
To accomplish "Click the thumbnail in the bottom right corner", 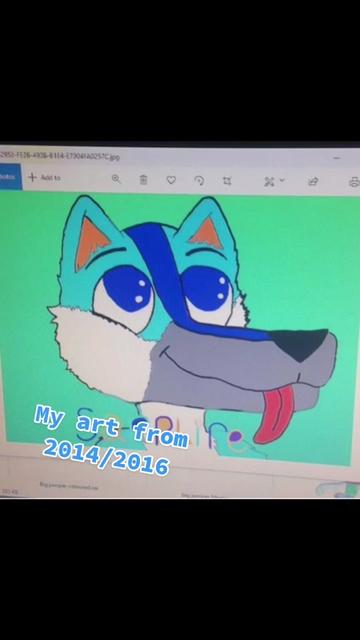I will coord(338,489).
